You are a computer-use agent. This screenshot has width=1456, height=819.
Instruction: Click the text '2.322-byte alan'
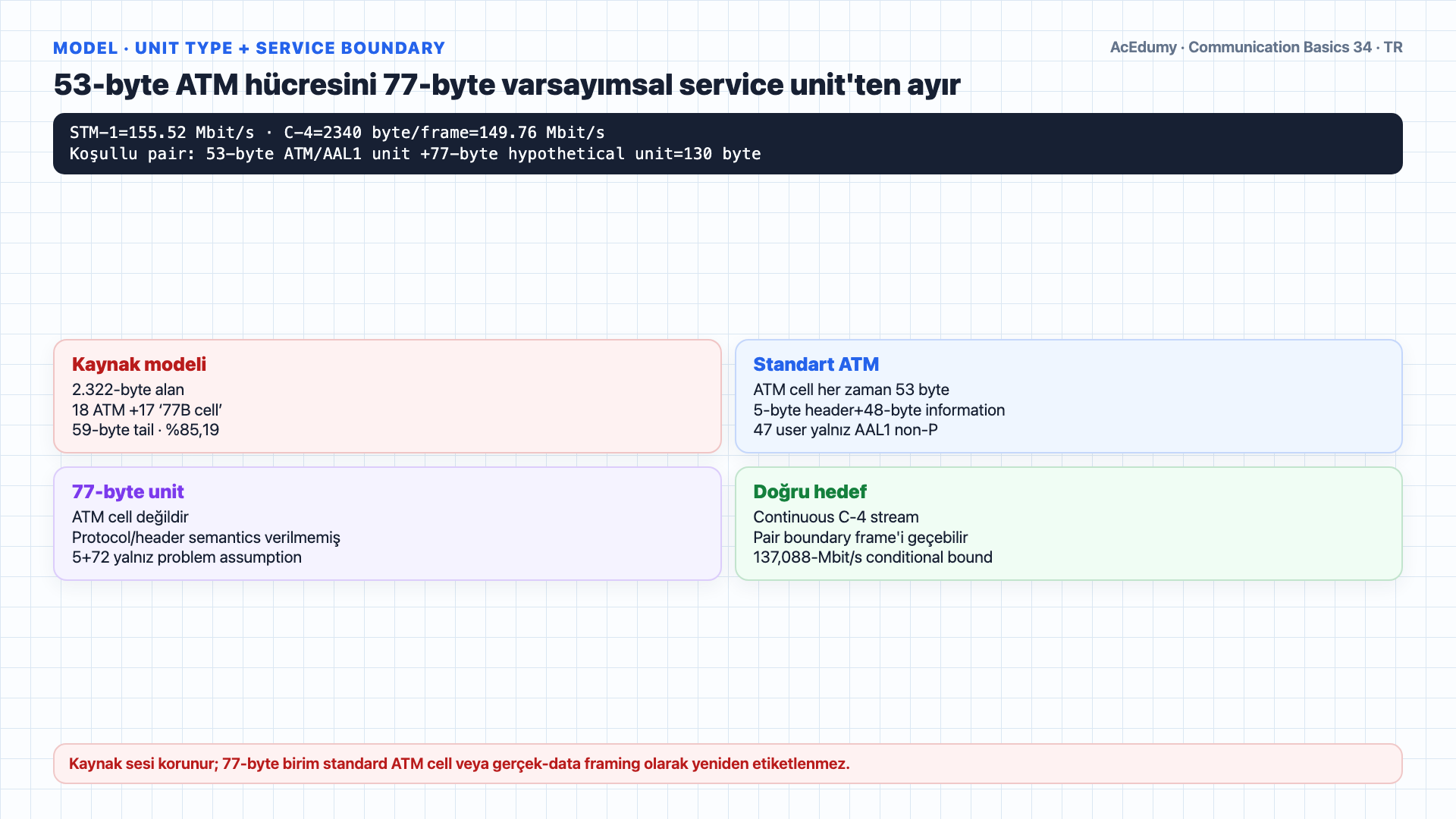127,390
